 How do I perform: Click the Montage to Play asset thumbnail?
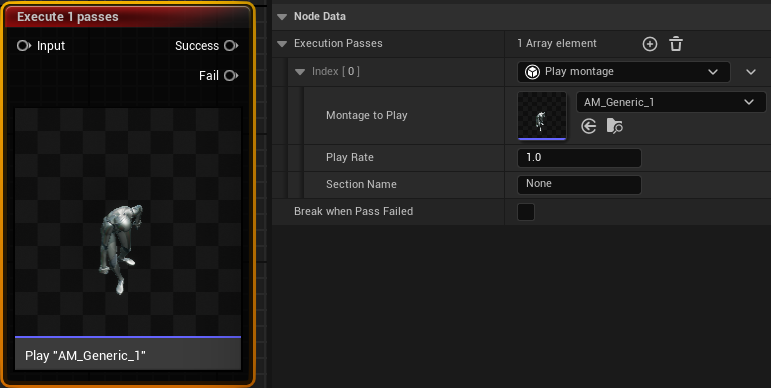point(542,116)
